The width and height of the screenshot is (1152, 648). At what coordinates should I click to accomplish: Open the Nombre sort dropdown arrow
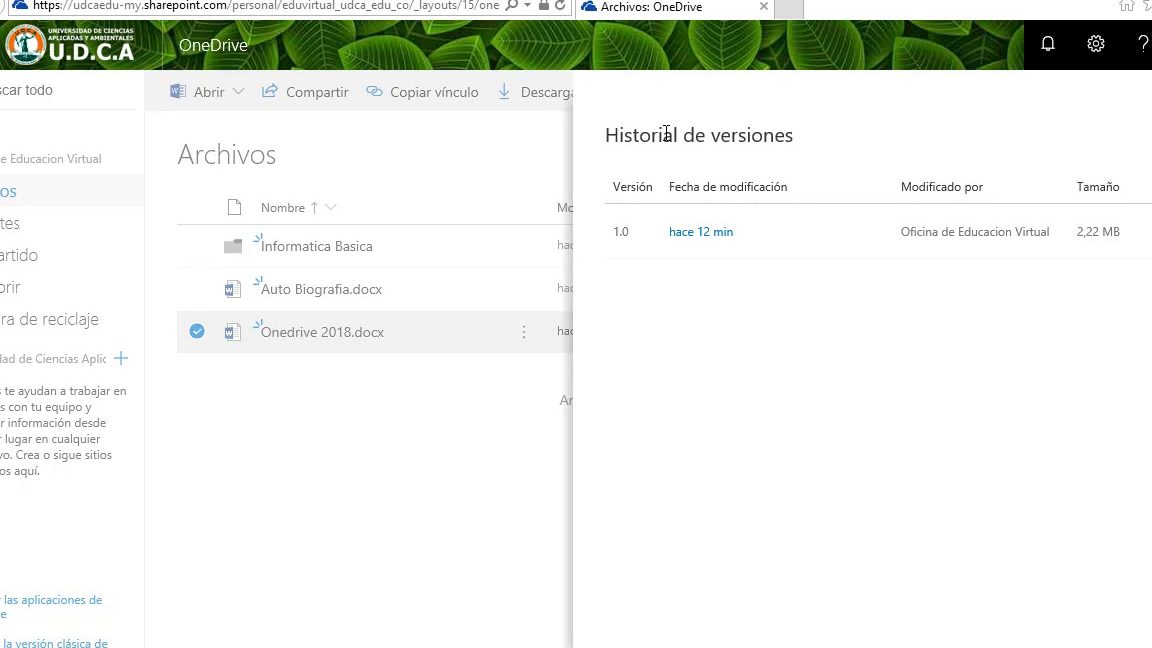(329, 207)
